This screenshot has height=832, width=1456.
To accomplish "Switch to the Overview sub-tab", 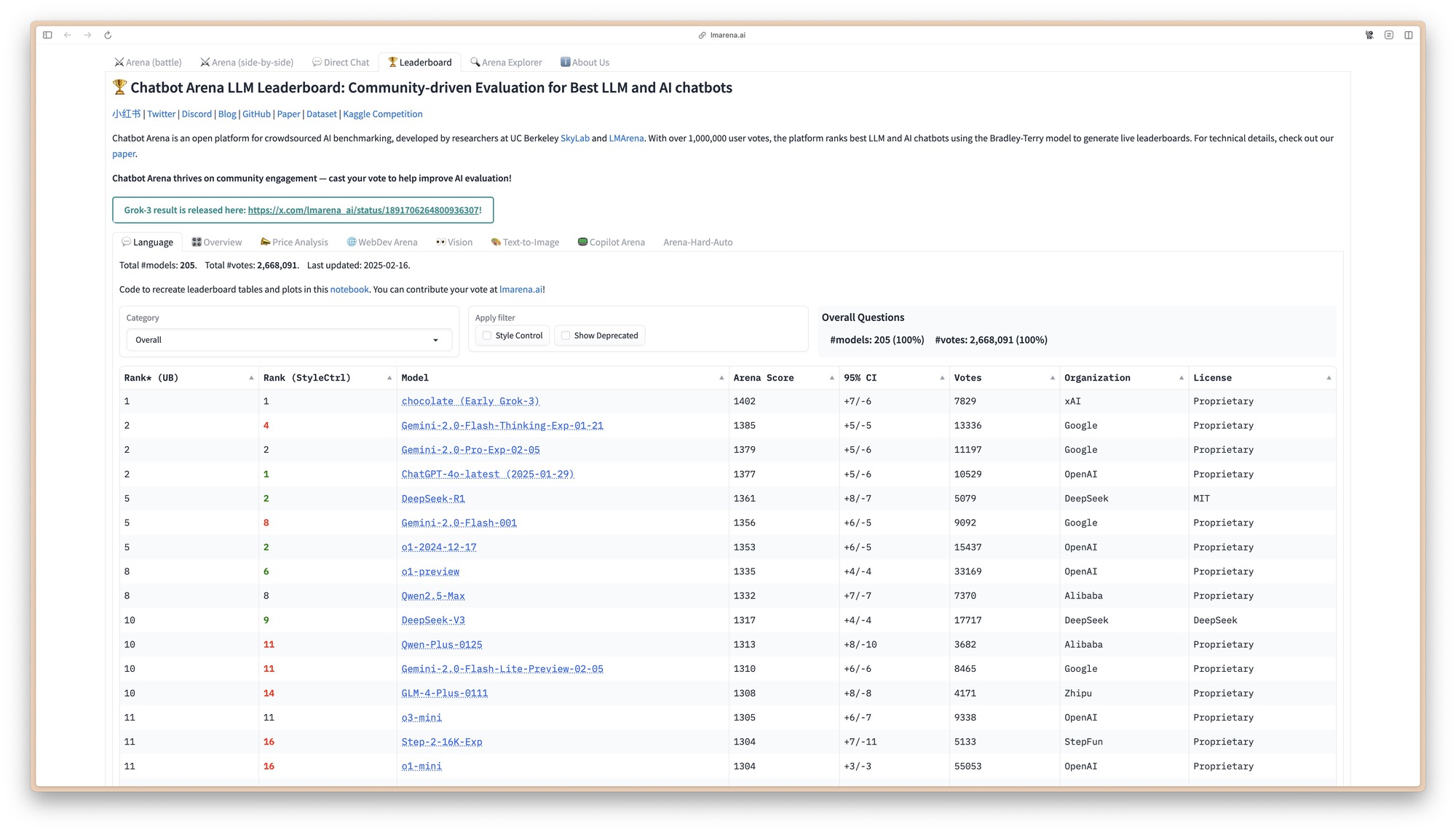I will tap(217, 242).
